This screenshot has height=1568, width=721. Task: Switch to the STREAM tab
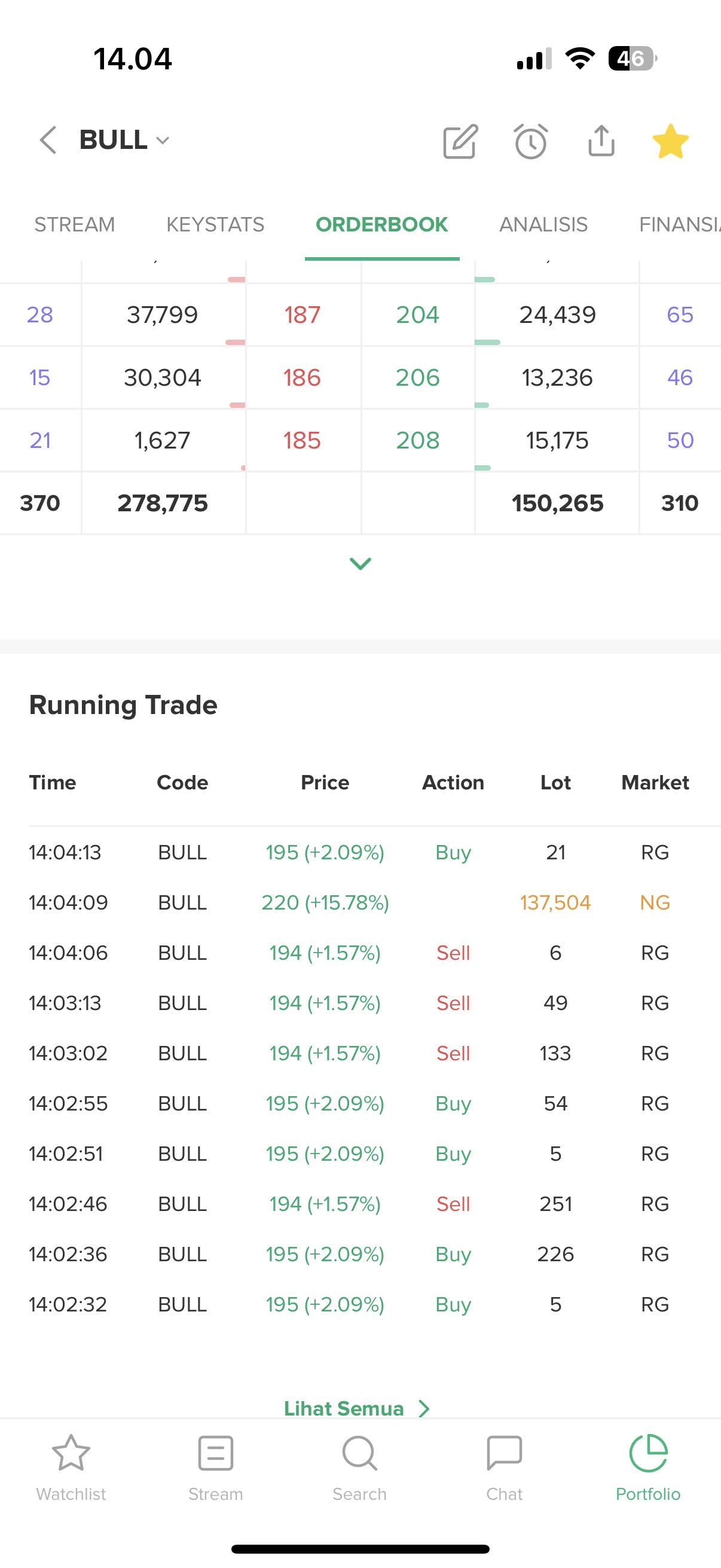pyautogui.click(x=74, y=225)
